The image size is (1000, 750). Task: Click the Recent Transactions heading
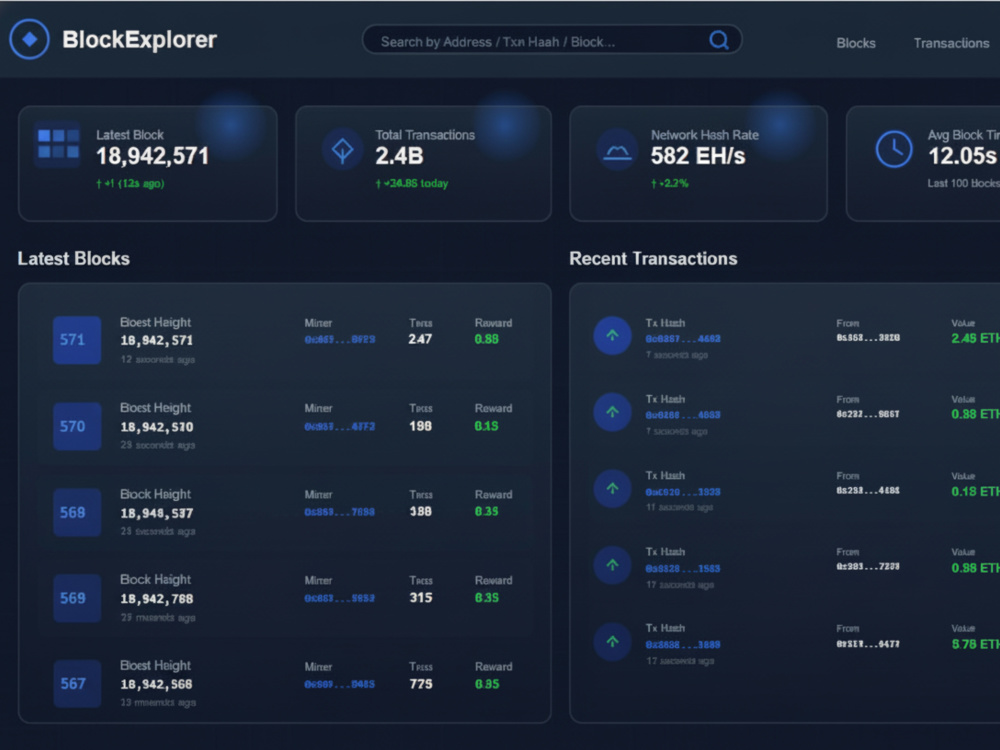click(653, 258)
